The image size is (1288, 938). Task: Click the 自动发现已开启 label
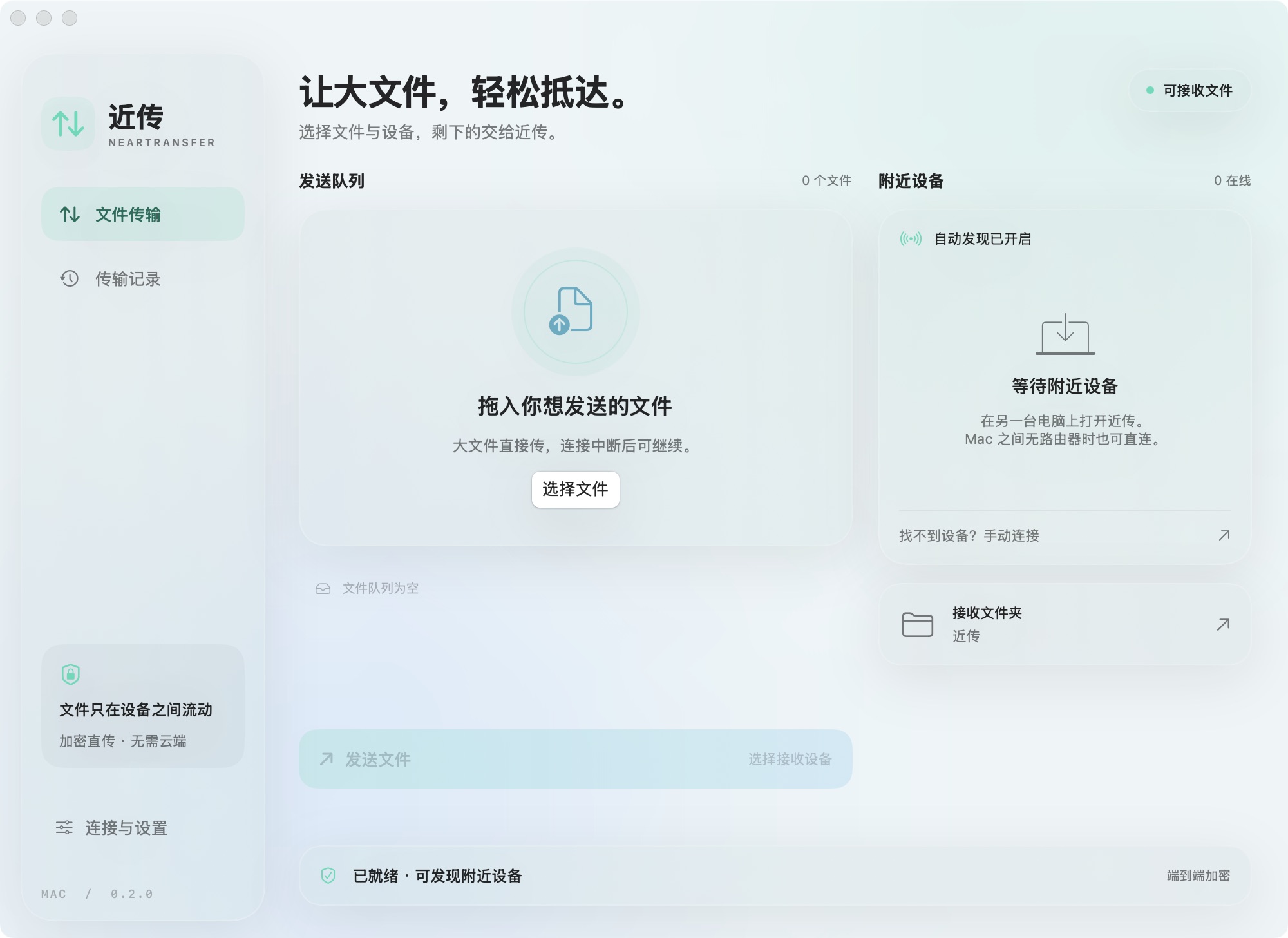983,239
